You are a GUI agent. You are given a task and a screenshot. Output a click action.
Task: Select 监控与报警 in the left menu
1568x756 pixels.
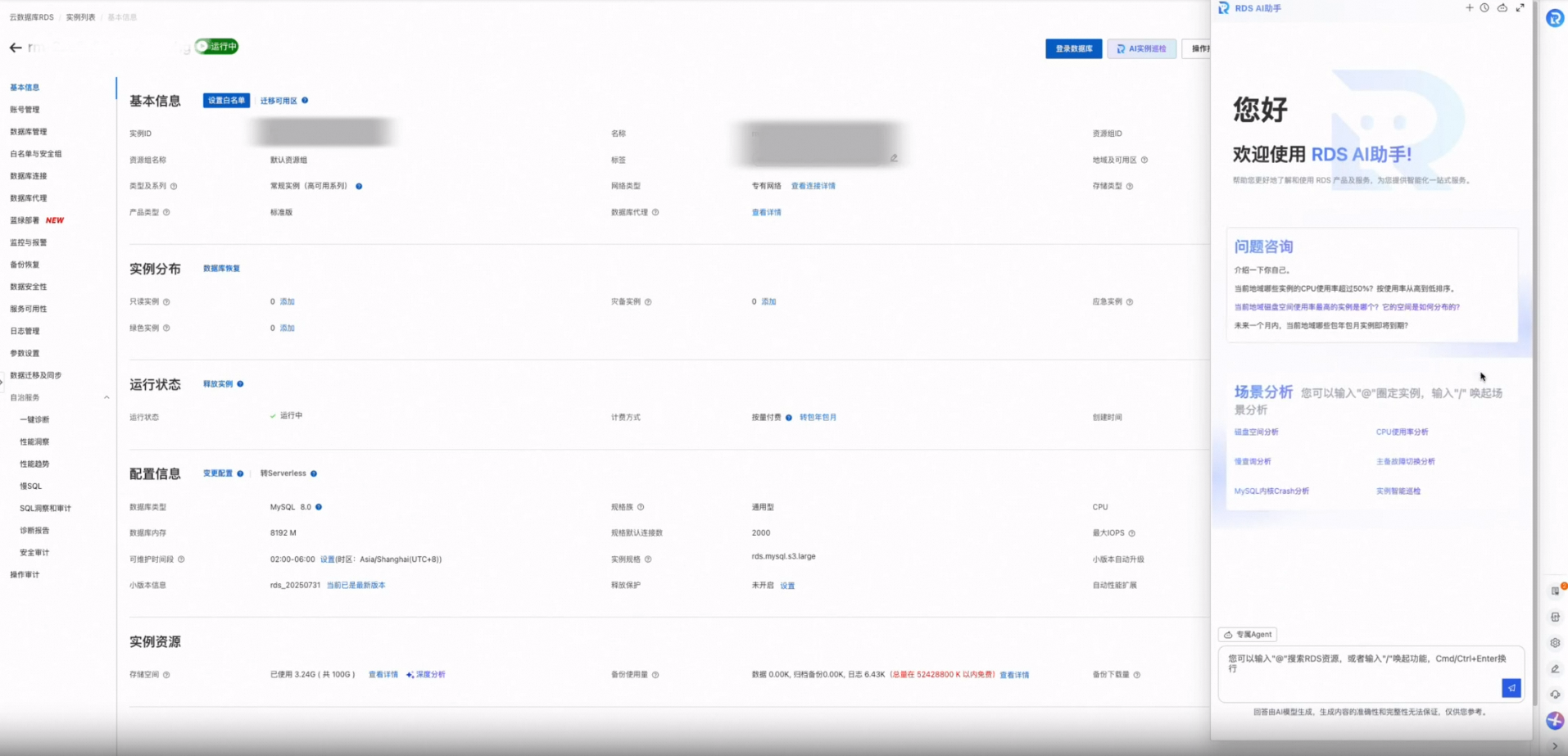coord(29,242)
